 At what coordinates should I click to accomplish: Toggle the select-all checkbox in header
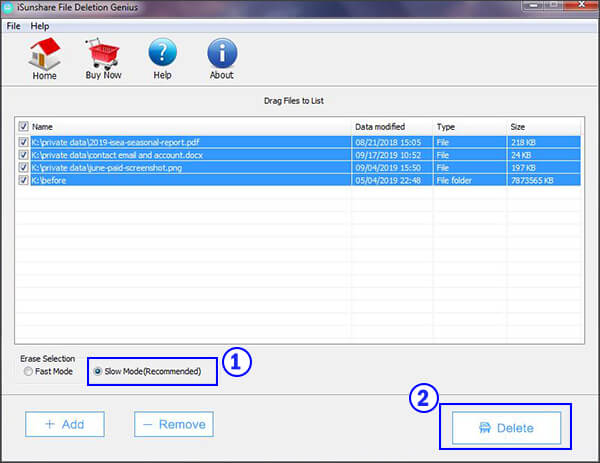pyautogui.click(x=23, y=126)
